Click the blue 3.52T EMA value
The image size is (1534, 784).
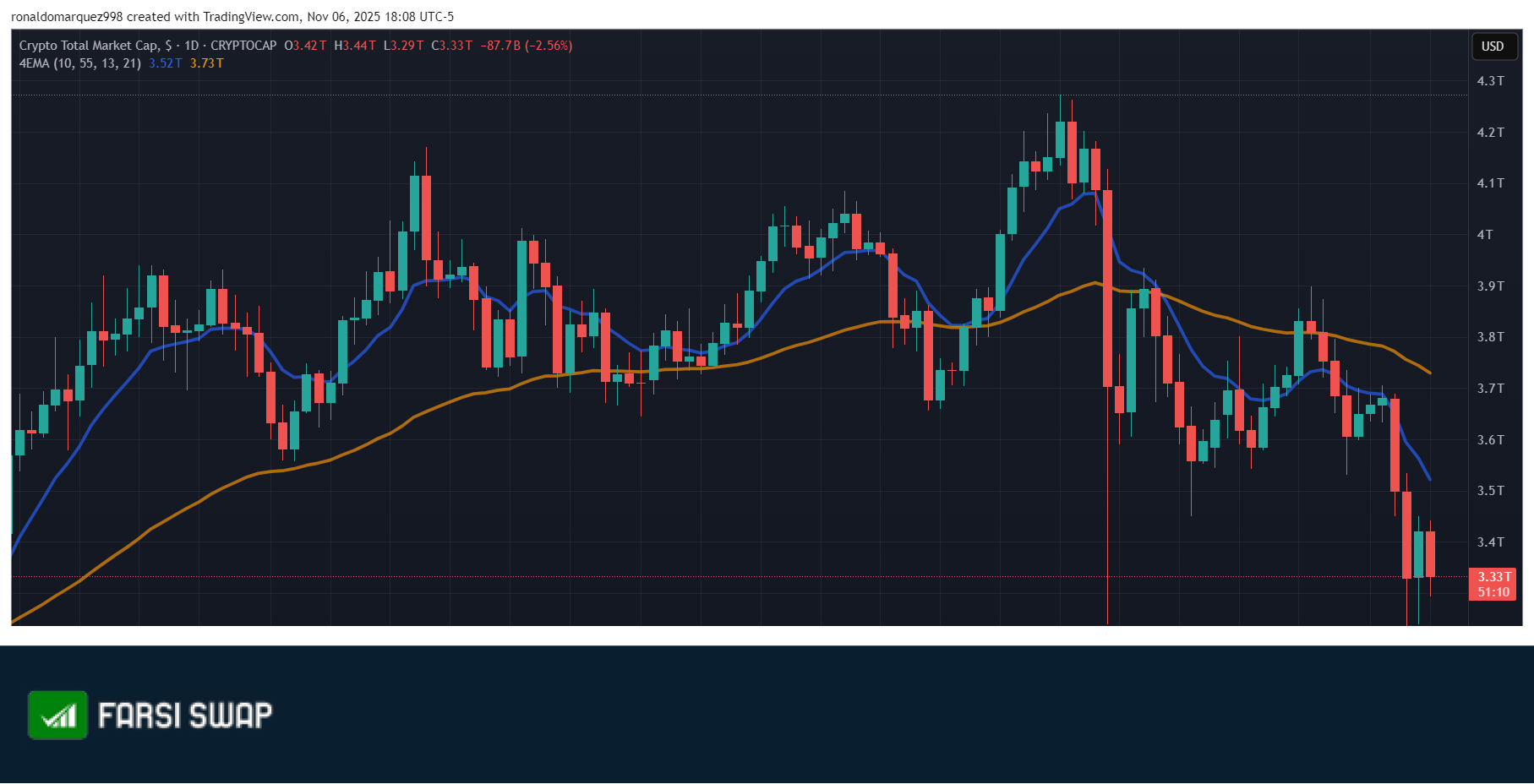166,63
